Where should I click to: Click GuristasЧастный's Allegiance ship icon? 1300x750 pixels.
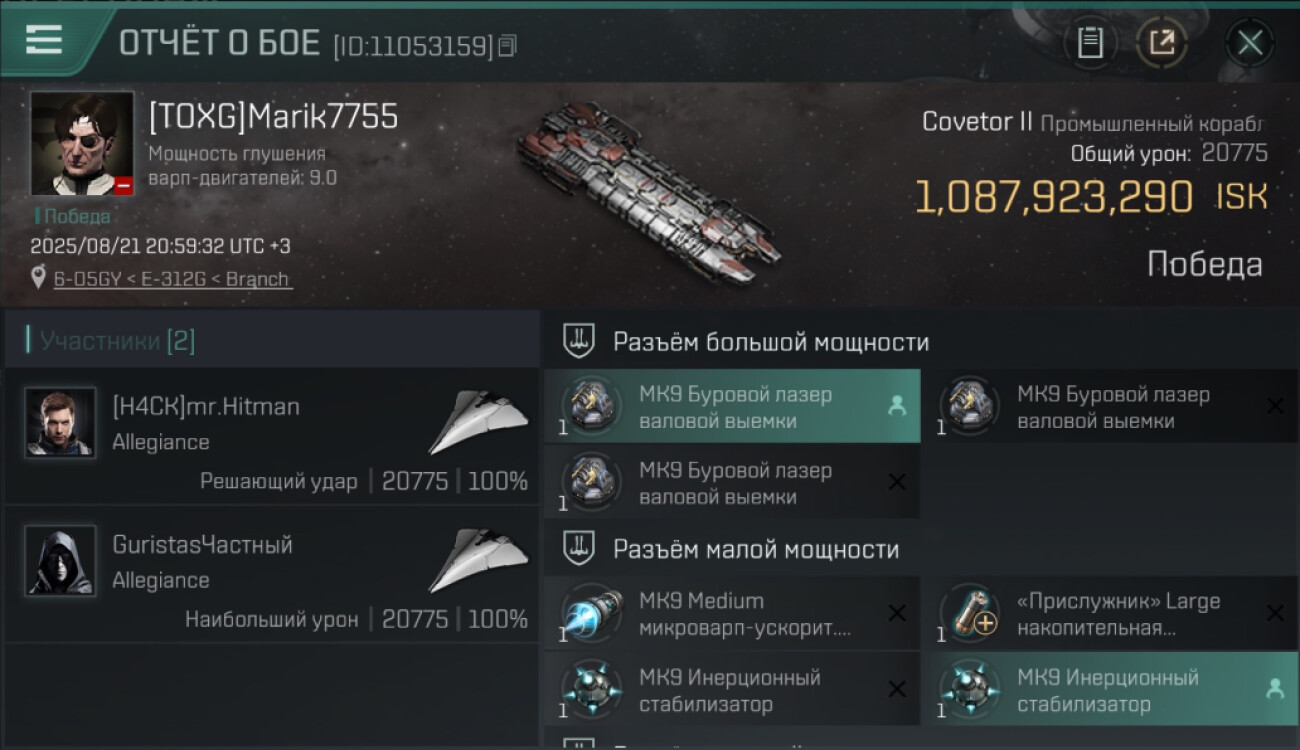click(479, 561)
